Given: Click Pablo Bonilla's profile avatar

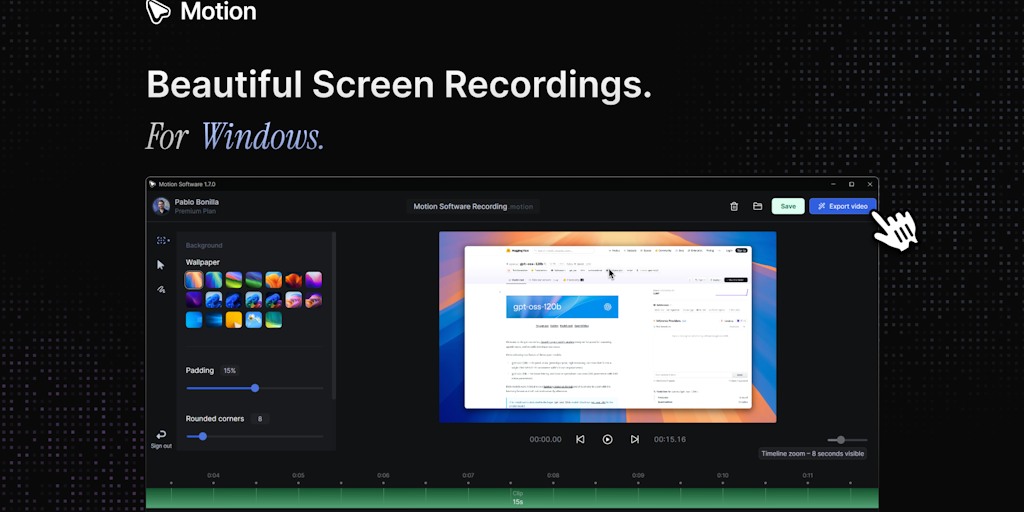Looking at the screenshot, I should tap(161, 206).
